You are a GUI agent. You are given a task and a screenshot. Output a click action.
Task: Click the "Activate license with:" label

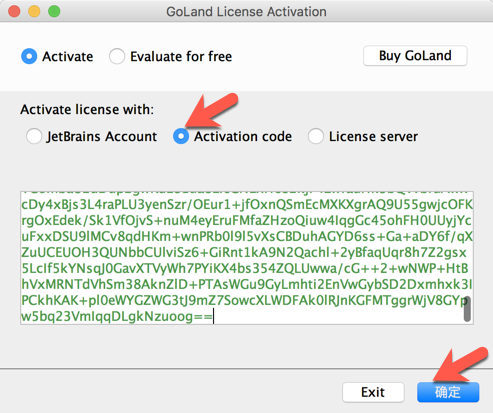87,109
